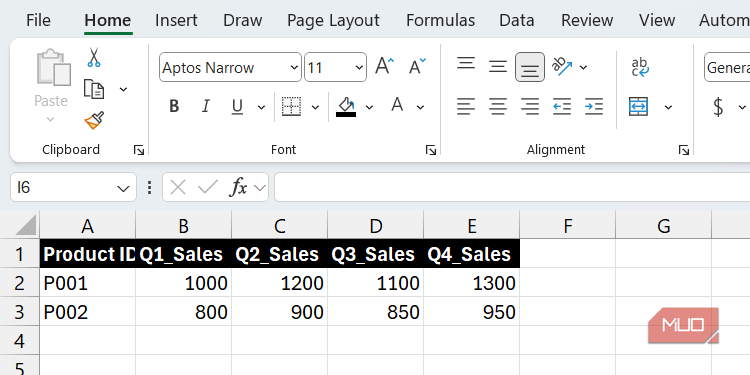Click the Orientation text-angle icon
750x375 pixels.
coord(562,66)
